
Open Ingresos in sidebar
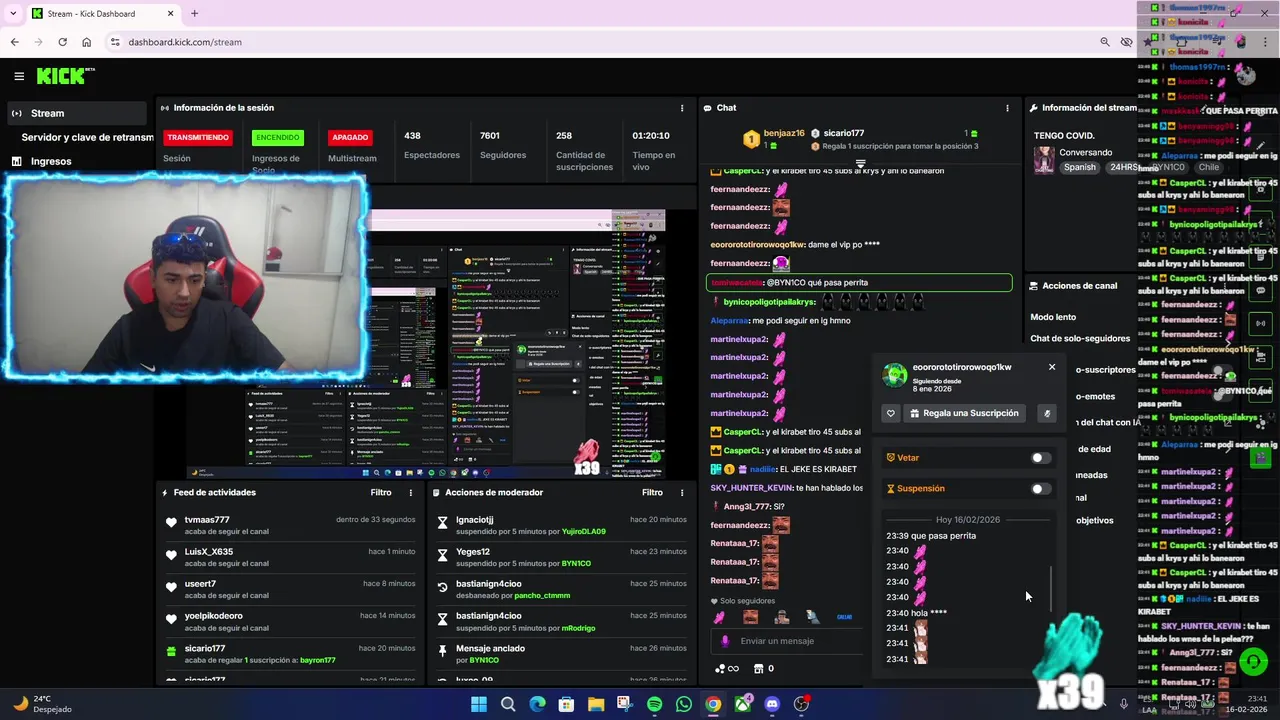51,161
